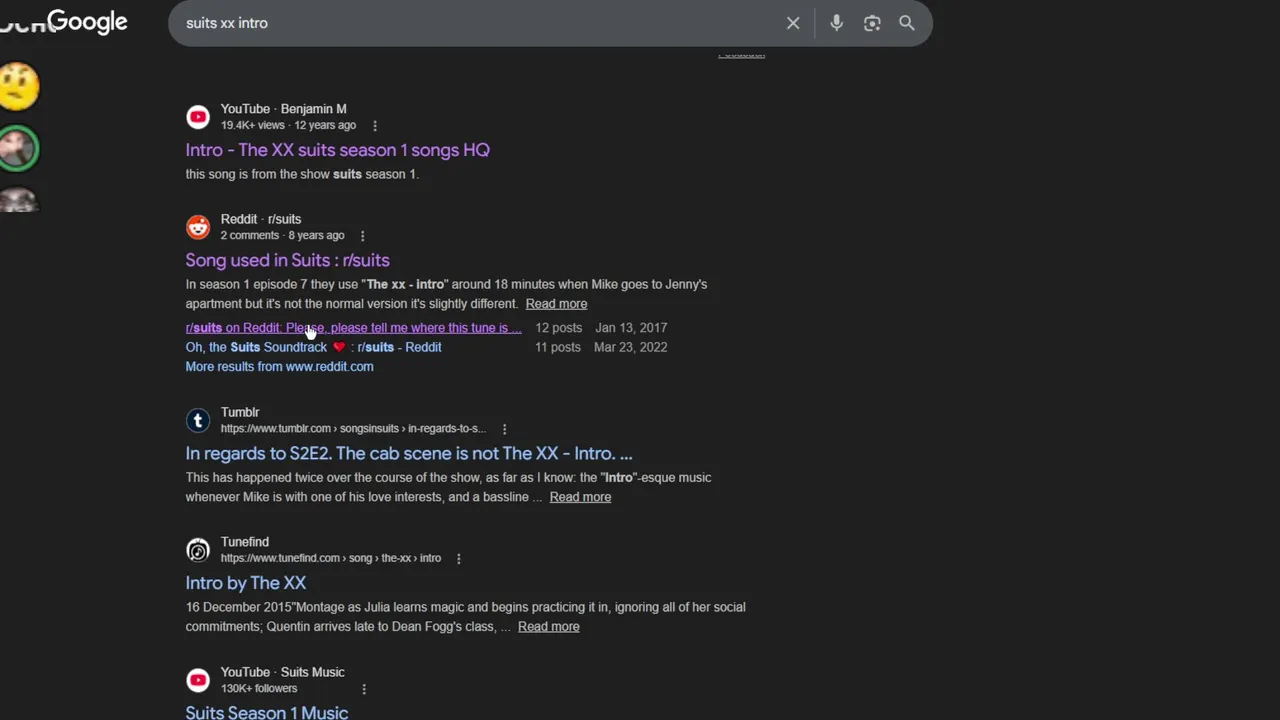Open 'Intro - The XX suits season 1 songs HQ'
The width and height of the screenshot is (1280, 720).
tap(337, 150)
